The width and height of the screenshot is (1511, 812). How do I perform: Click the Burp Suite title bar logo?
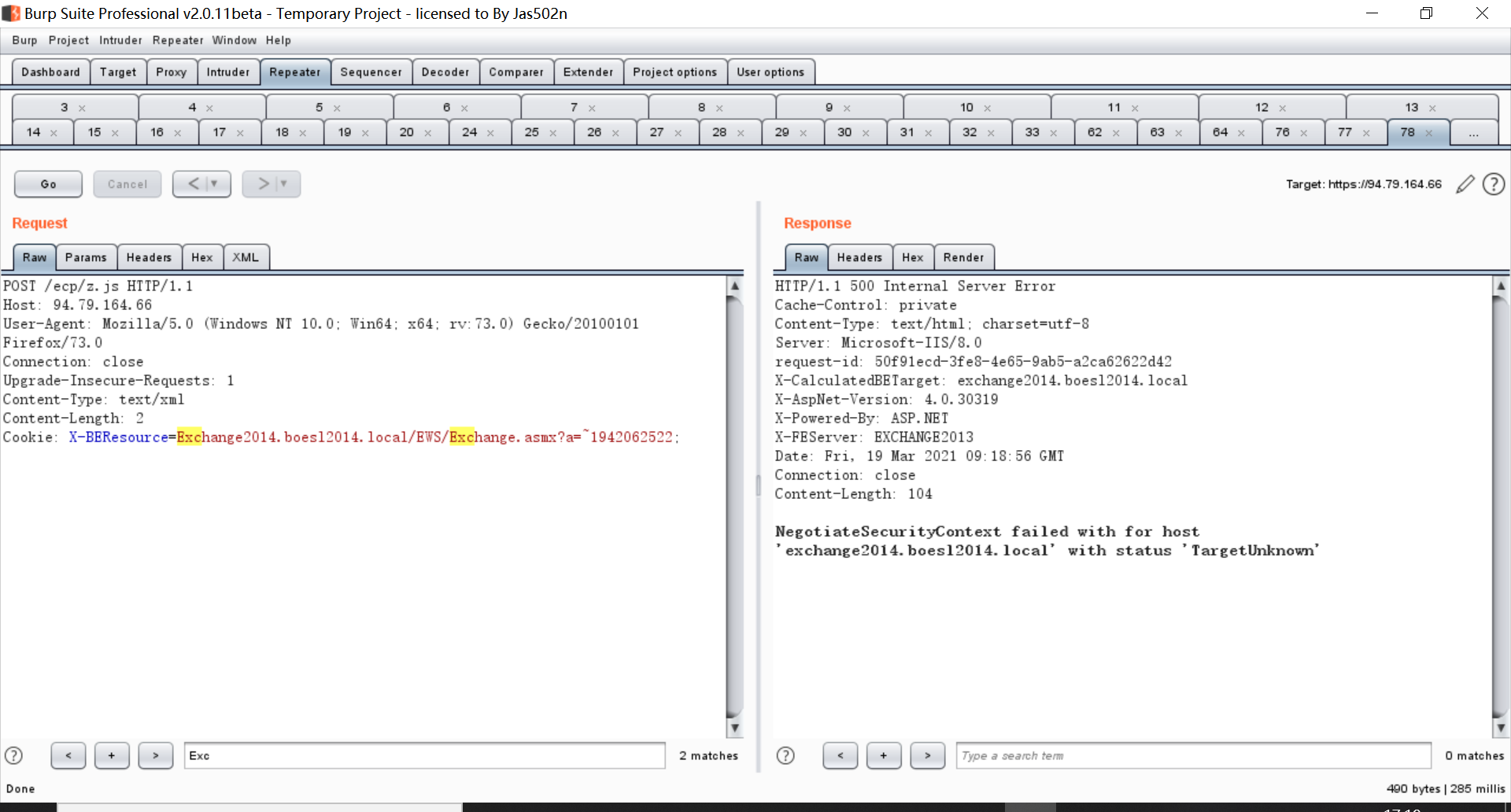tap(11, 13)
